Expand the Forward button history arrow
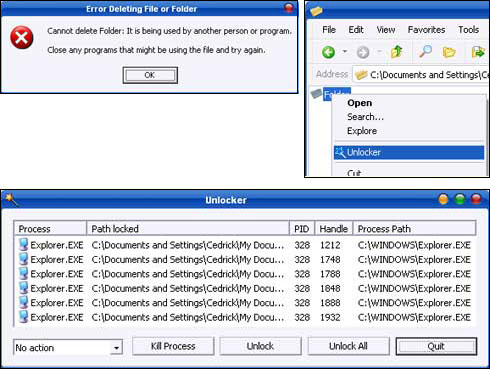The height and width of the screenshot is (369, 490). click(379, 52)
